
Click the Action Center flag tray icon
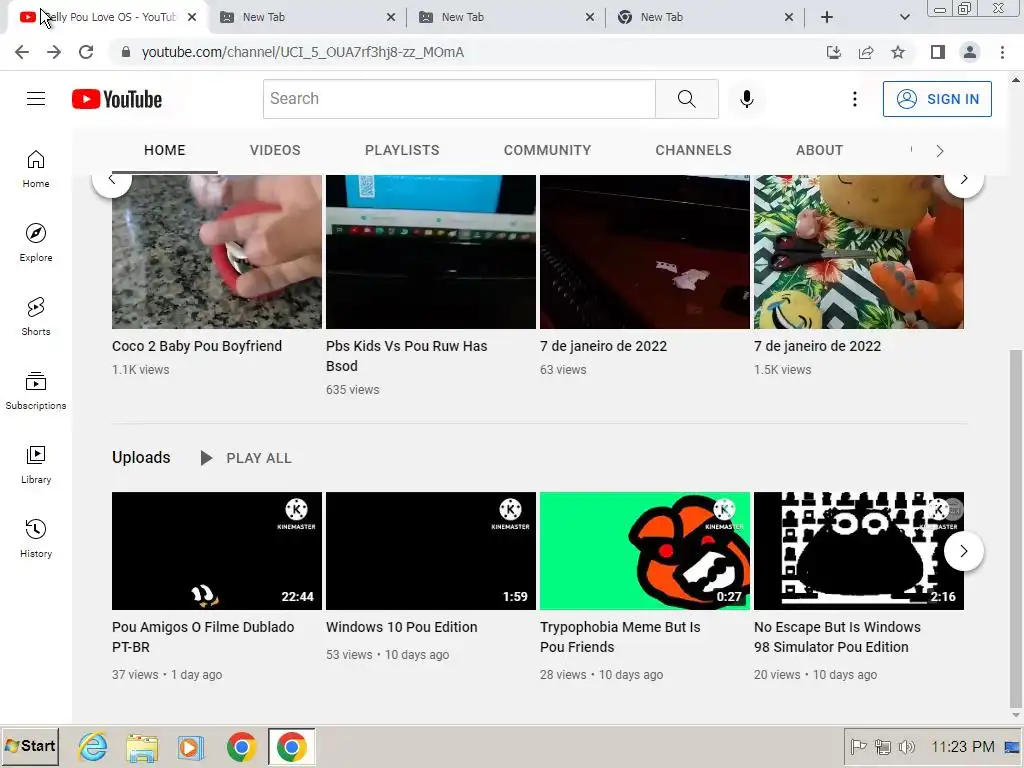858,746
